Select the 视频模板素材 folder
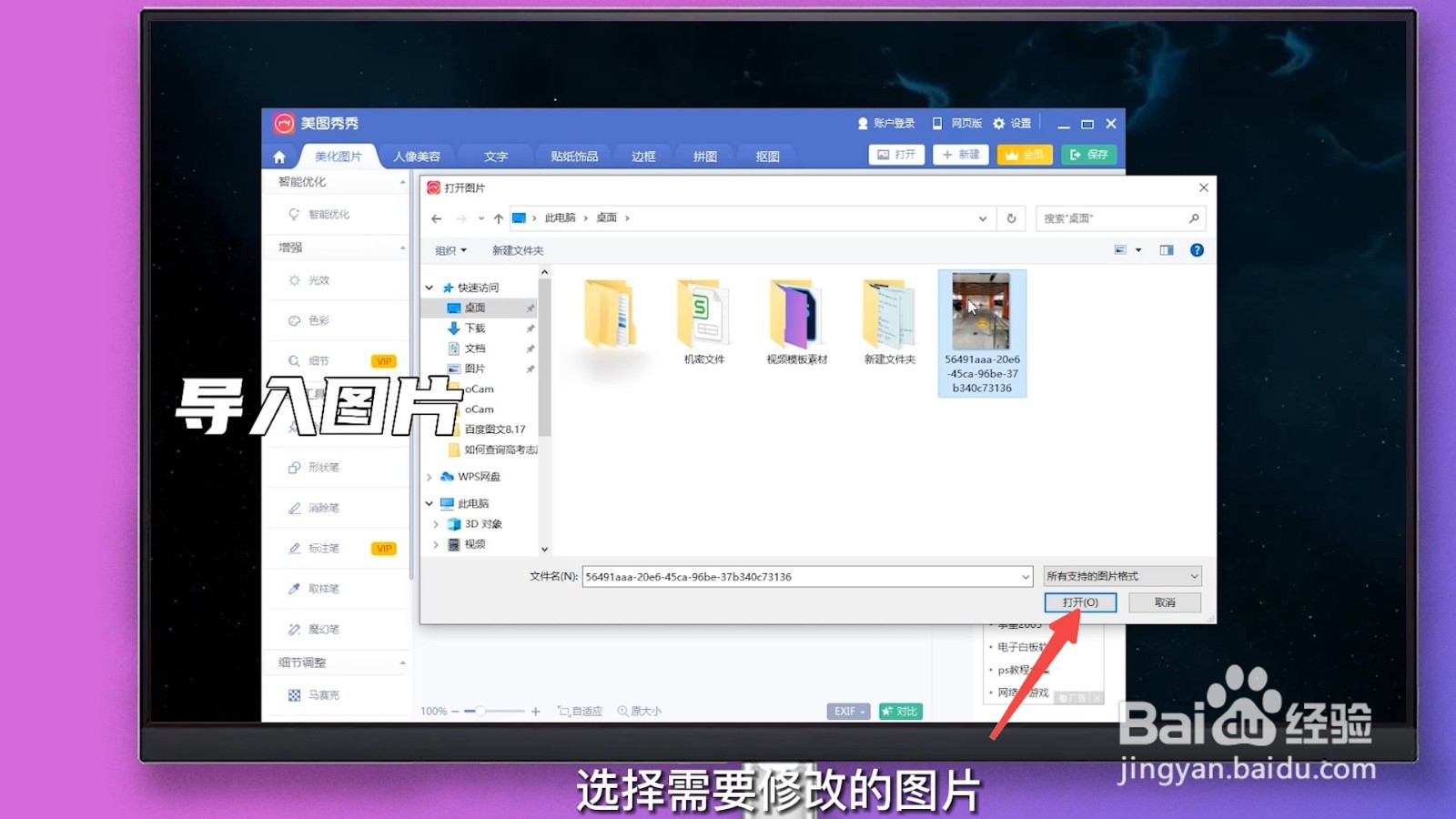Image resolution: width=1456 pixels, height=819 pixels. tap(797, 322)
